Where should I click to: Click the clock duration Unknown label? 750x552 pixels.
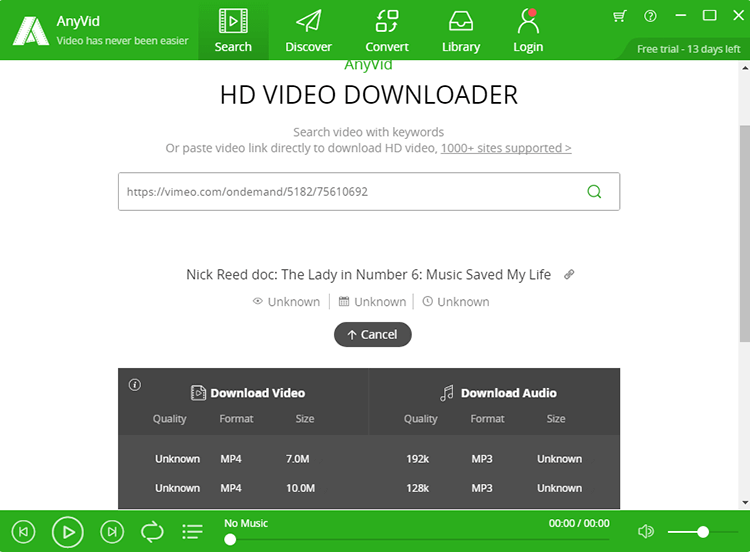point(456,302)
